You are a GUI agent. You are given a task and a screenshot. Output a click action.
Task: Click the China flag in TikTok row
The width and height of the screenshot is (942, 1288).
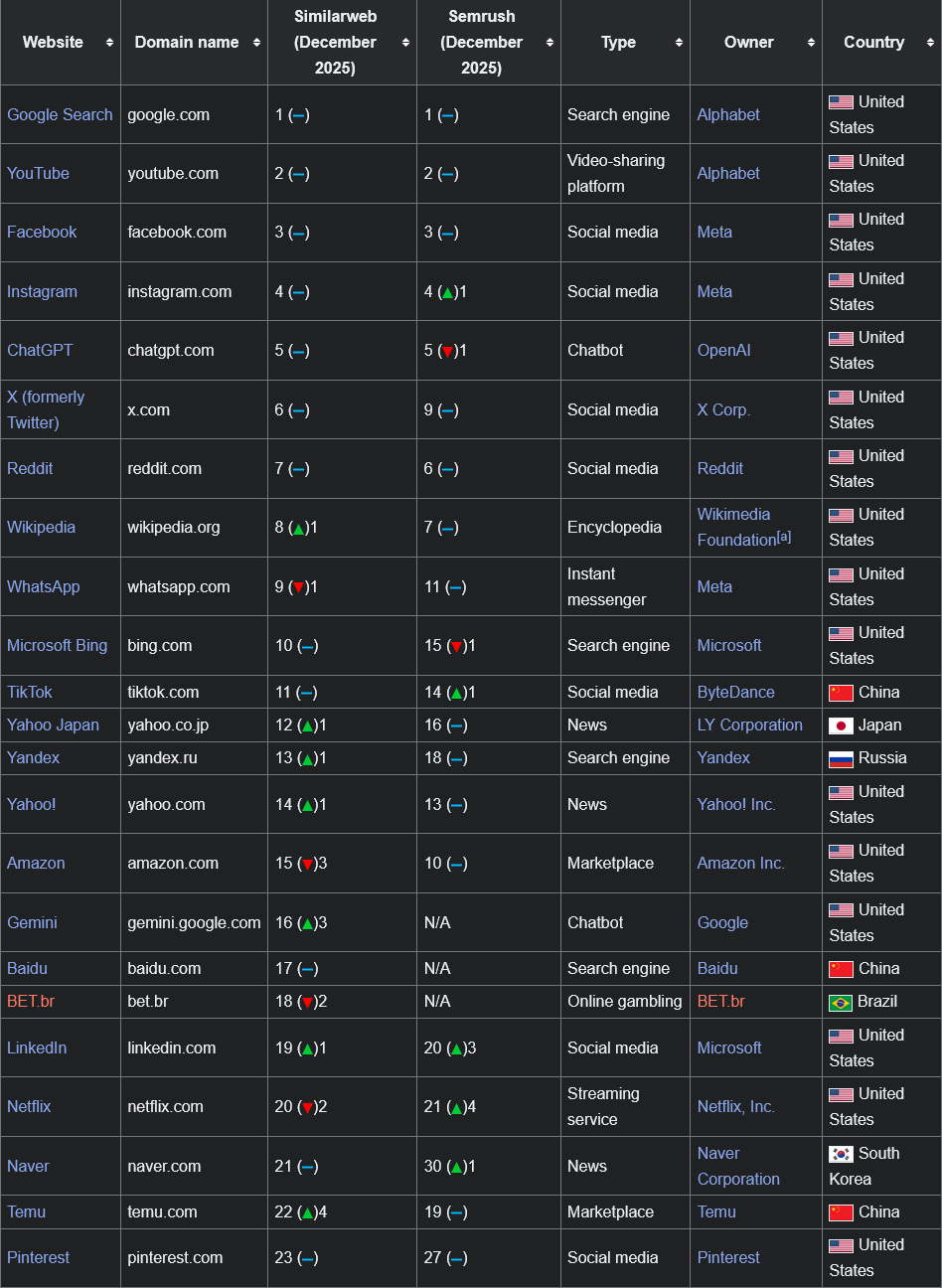click(x=841, y=693)
